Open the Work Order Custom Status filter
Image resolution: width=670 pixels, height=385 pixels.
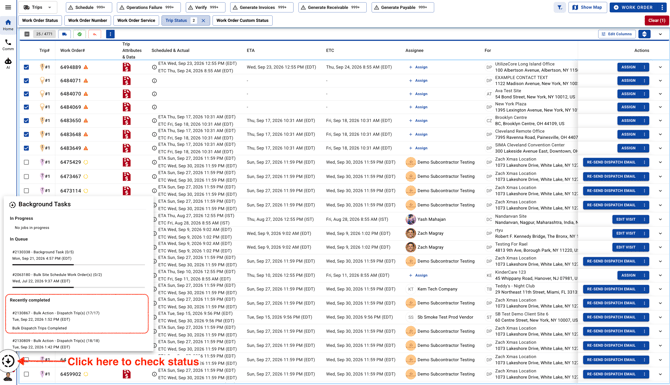pos(242,21)
